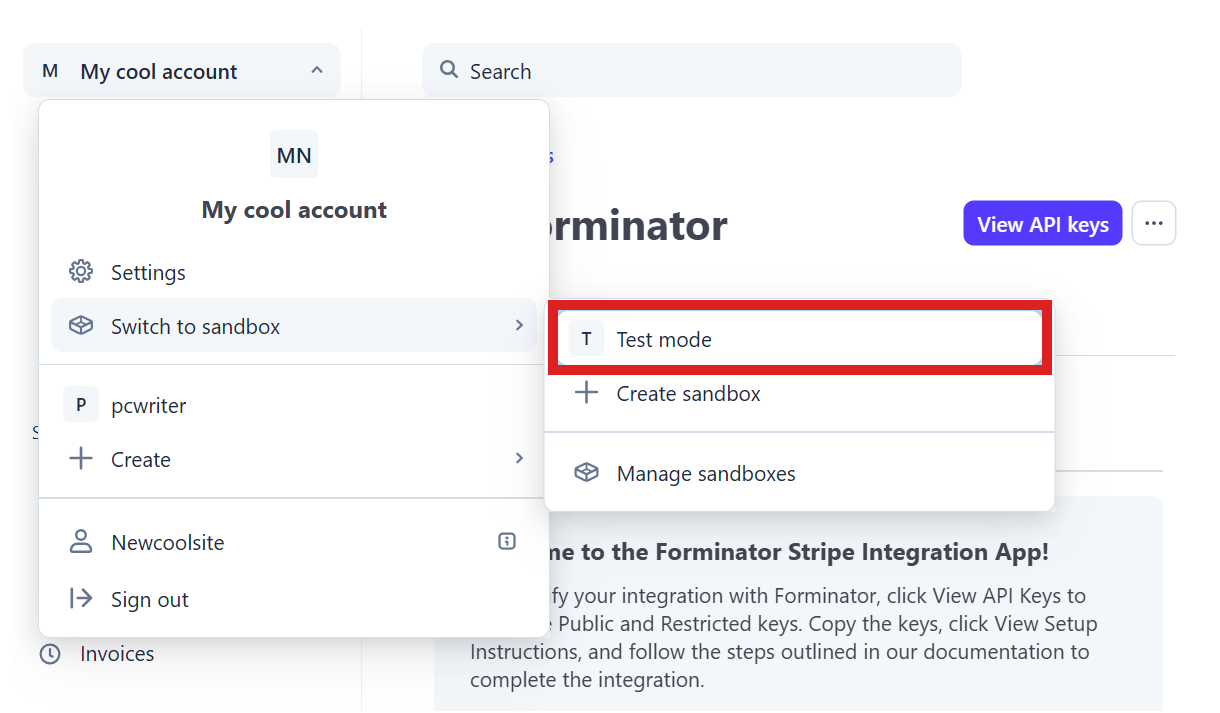Go to Invoices in the sidebar

(x=117, y=654)
